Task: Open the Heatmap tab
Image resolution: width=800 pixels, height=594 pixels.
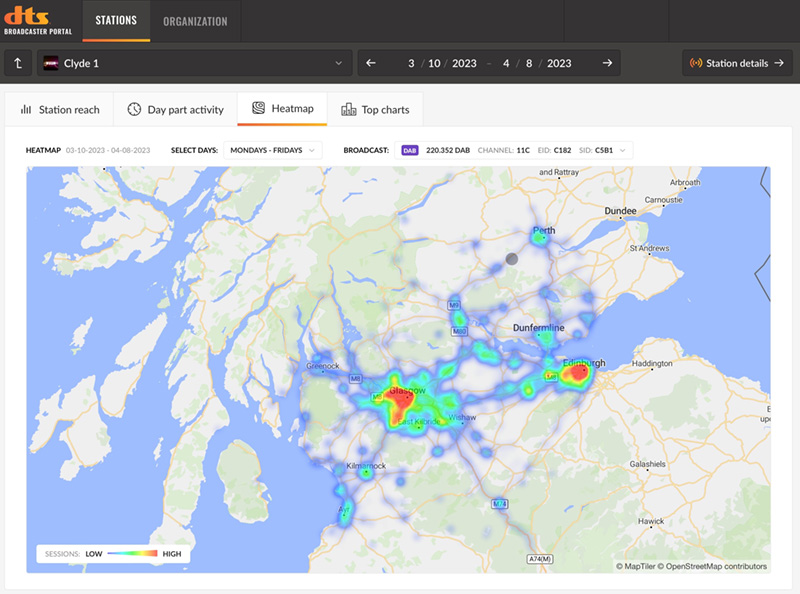Action: pyautogui.click(x=282, y=109)
